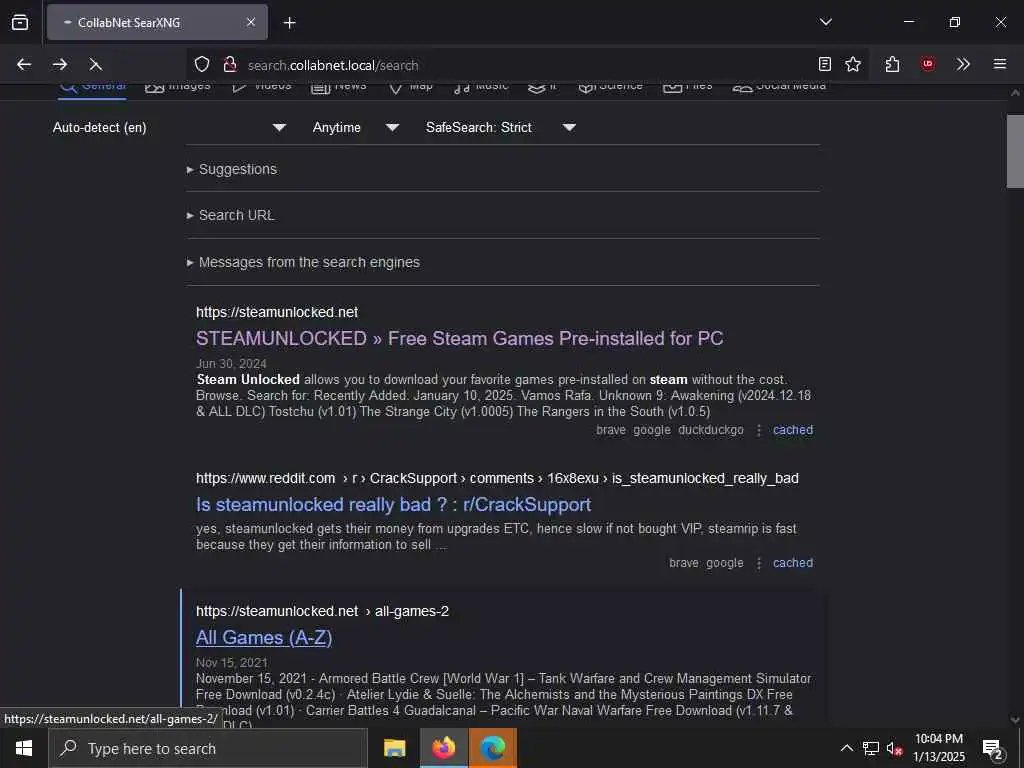Open the muted volume tray icon

point(895,748)
